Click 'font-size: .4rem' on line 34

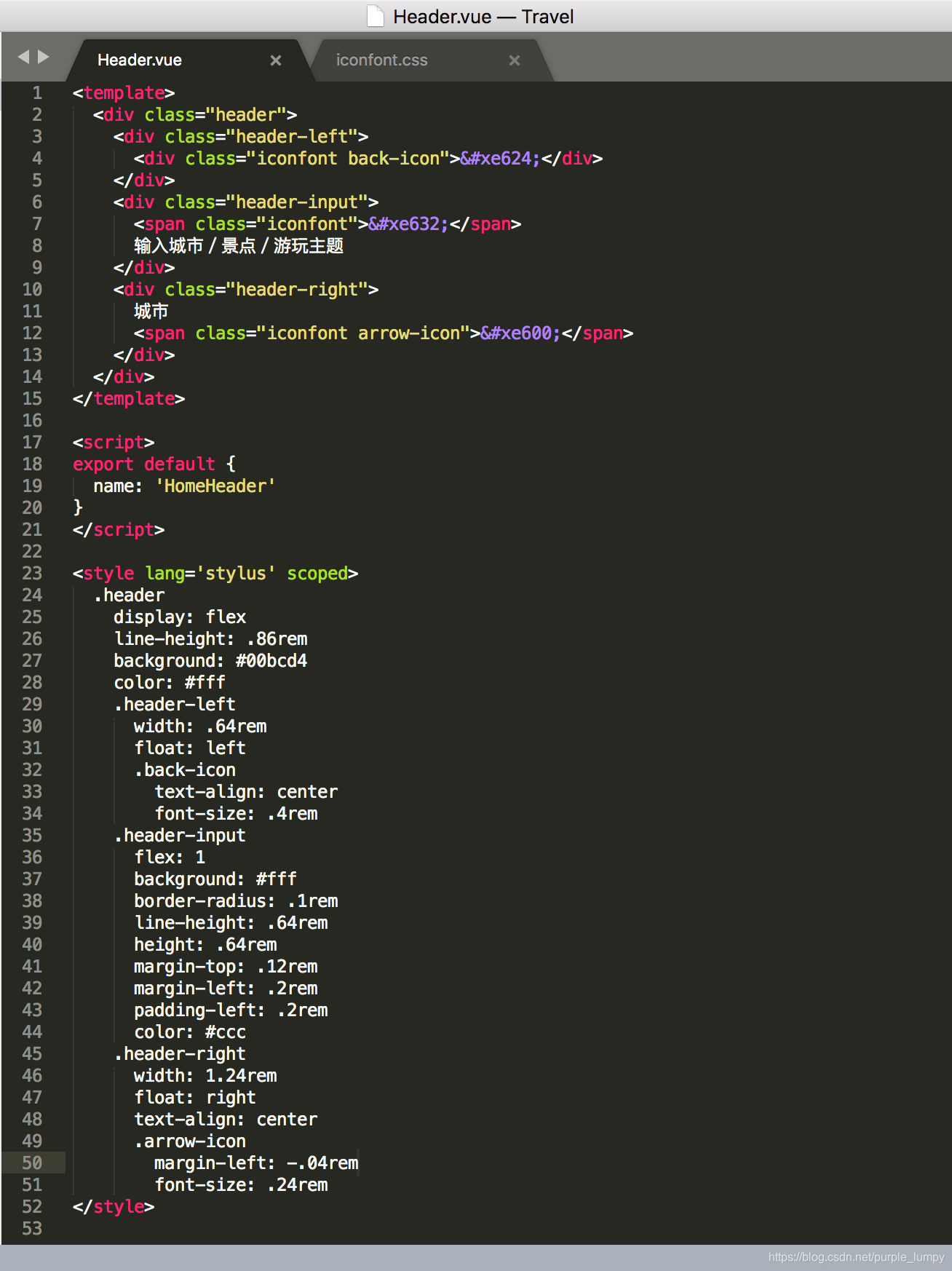[236, 814]
